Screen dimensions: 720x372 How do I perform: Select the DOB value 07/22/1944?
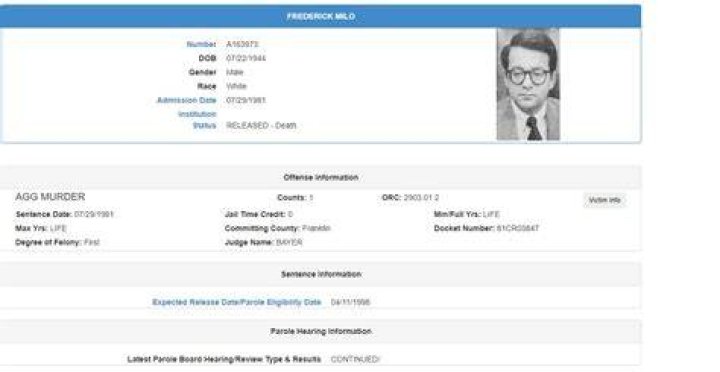(x=246, y=58)
